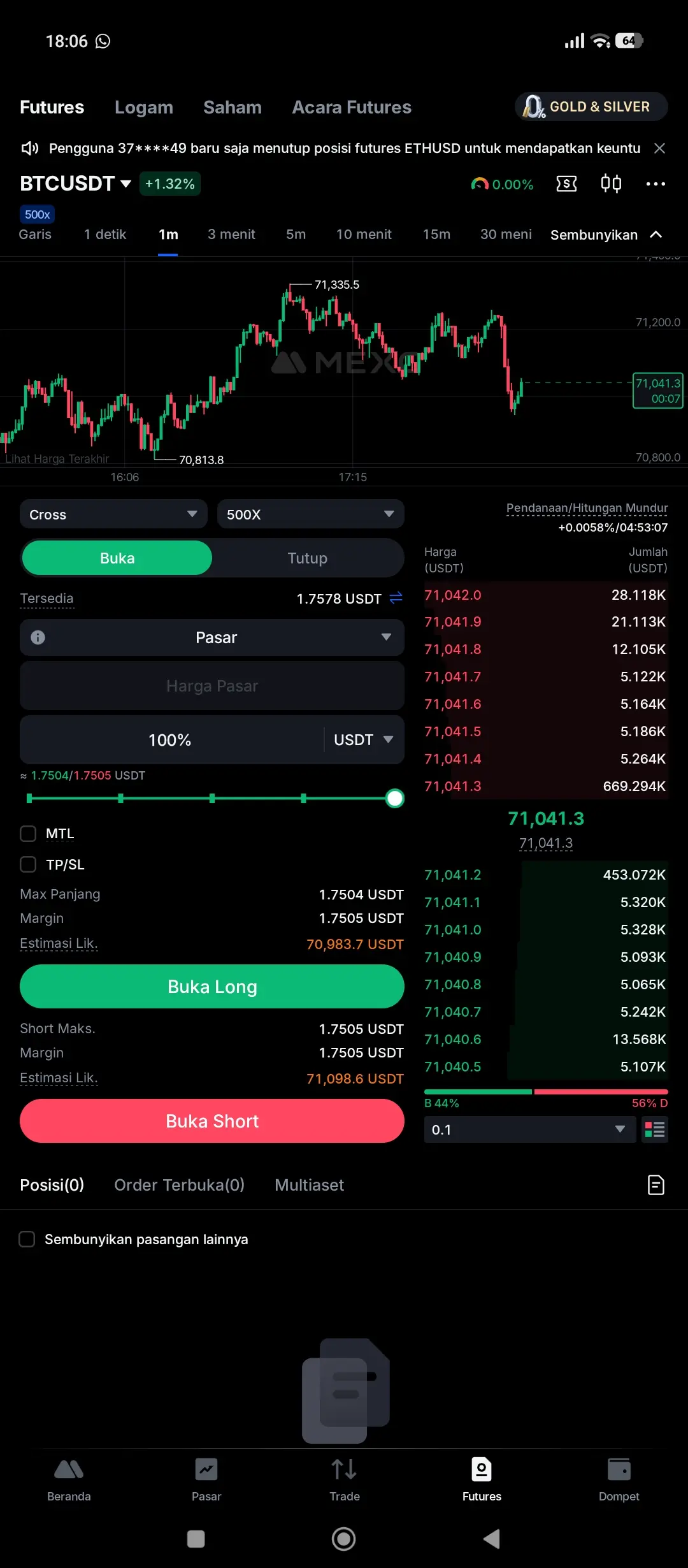Open the Posisi(0) tab
This screenshot has width=688, height=1568.
(52, 1185)
